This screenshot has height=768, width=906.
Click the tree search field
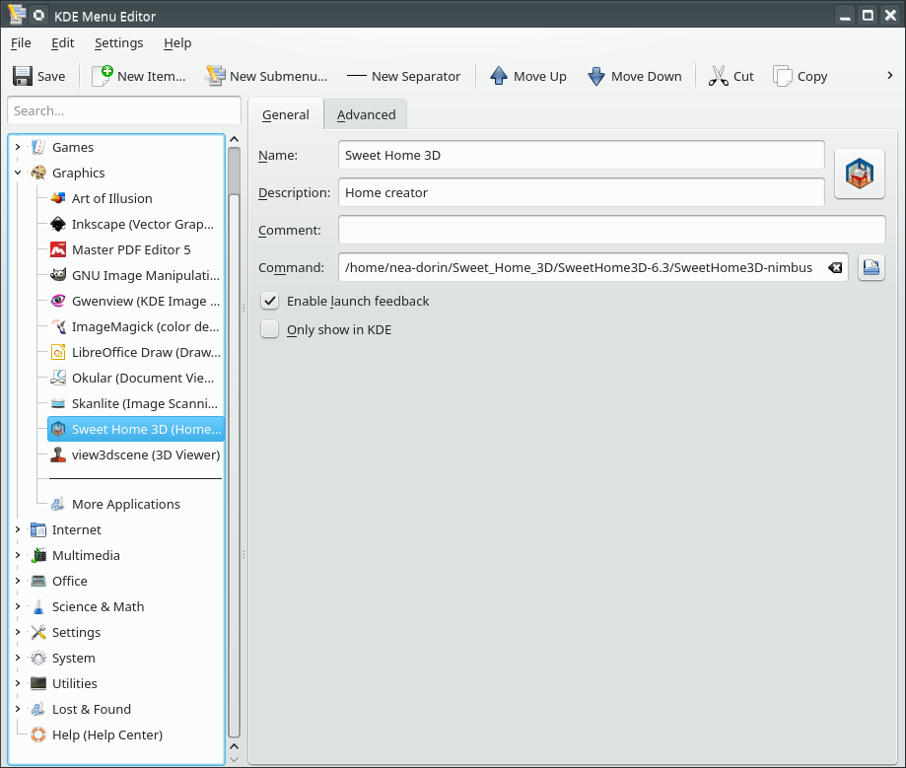point(124,110)
